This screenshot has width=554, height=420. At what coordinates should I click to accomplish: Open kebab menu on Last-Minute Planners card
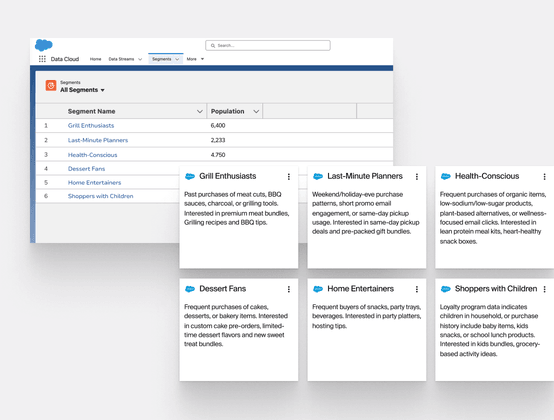pyautogui.click(x=417, y=177)
